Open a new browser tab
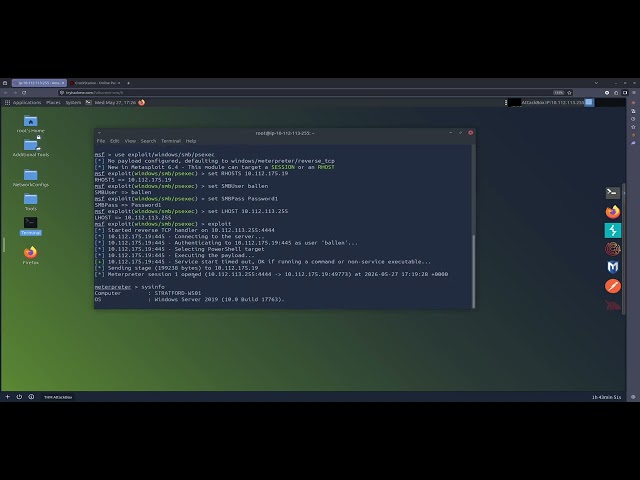Screen dimensions: 640x480 pos(128,83)
